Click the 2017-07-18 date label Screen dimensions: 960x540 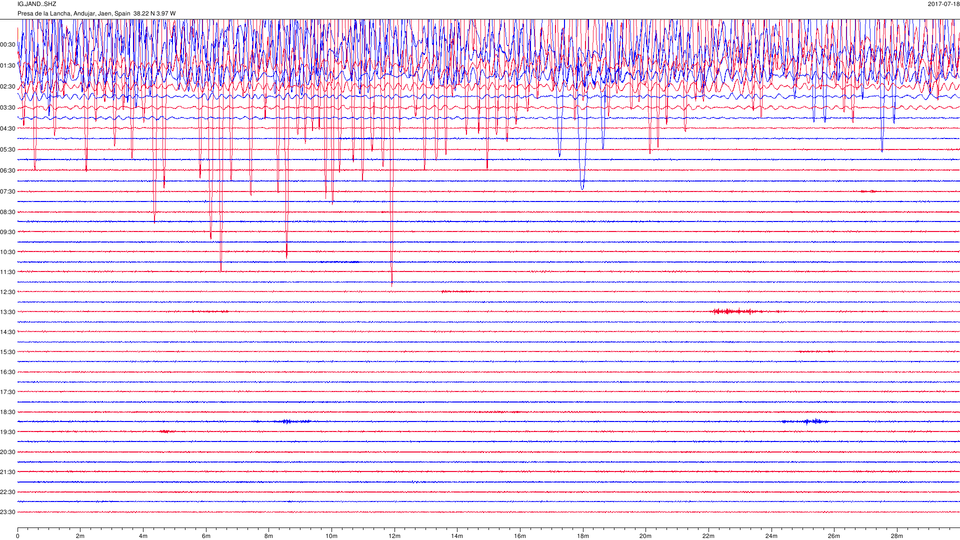pyautogui.click(x=943, y=4)
